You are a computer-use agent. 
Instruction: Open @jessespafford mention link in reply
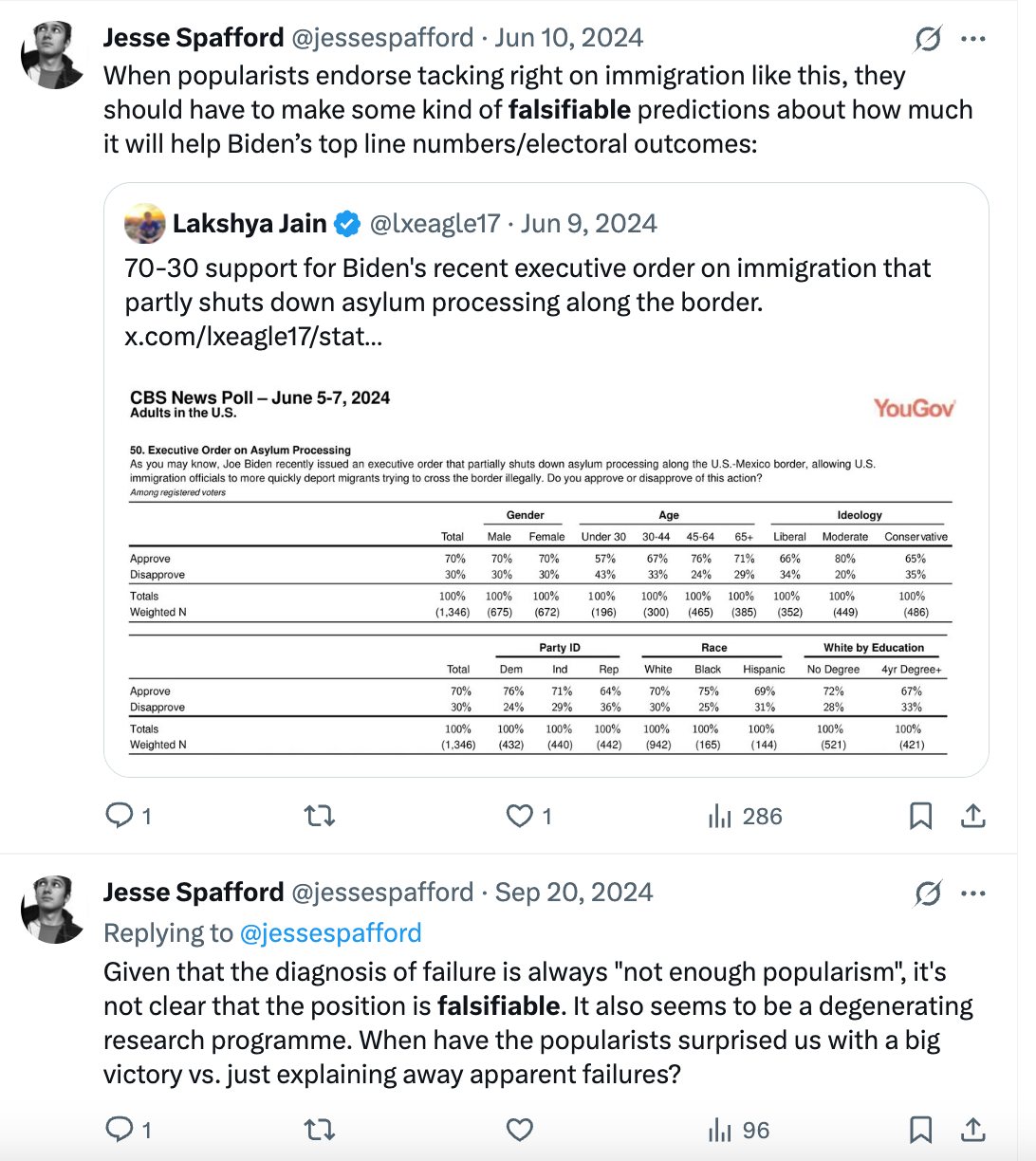pos(330,933)
